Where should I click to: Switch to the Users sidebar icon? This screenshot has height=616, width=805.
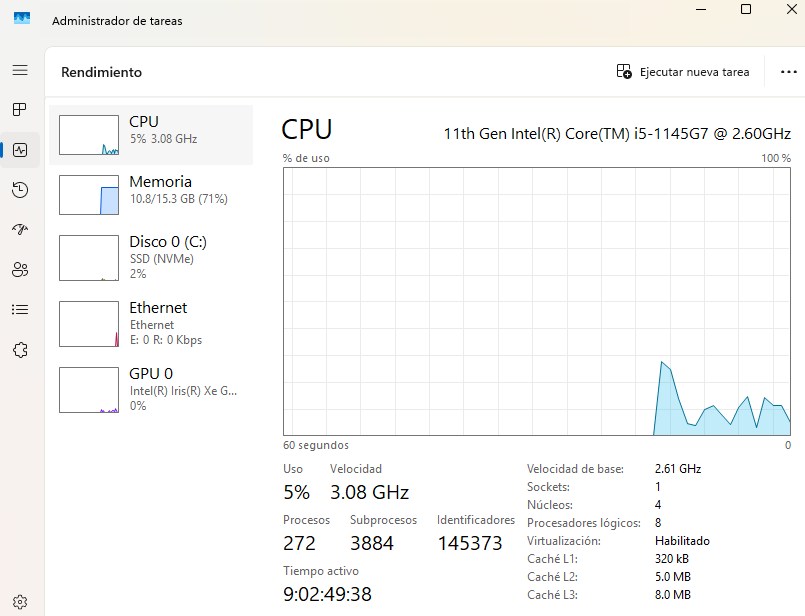20,270
